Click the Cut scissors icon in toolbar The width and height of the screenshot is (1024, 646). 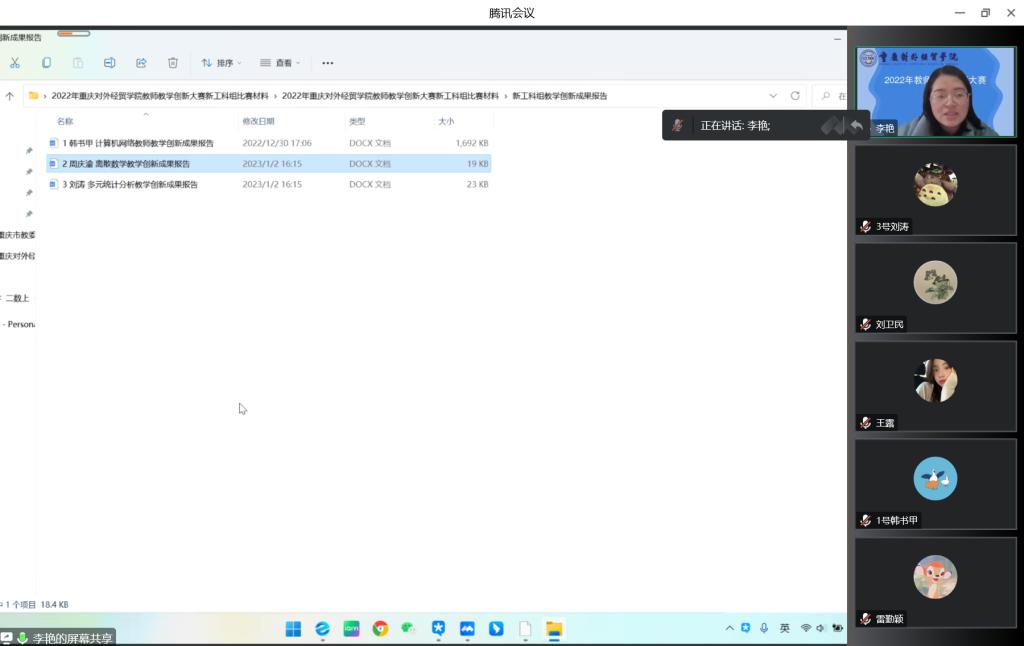point(15,63)
